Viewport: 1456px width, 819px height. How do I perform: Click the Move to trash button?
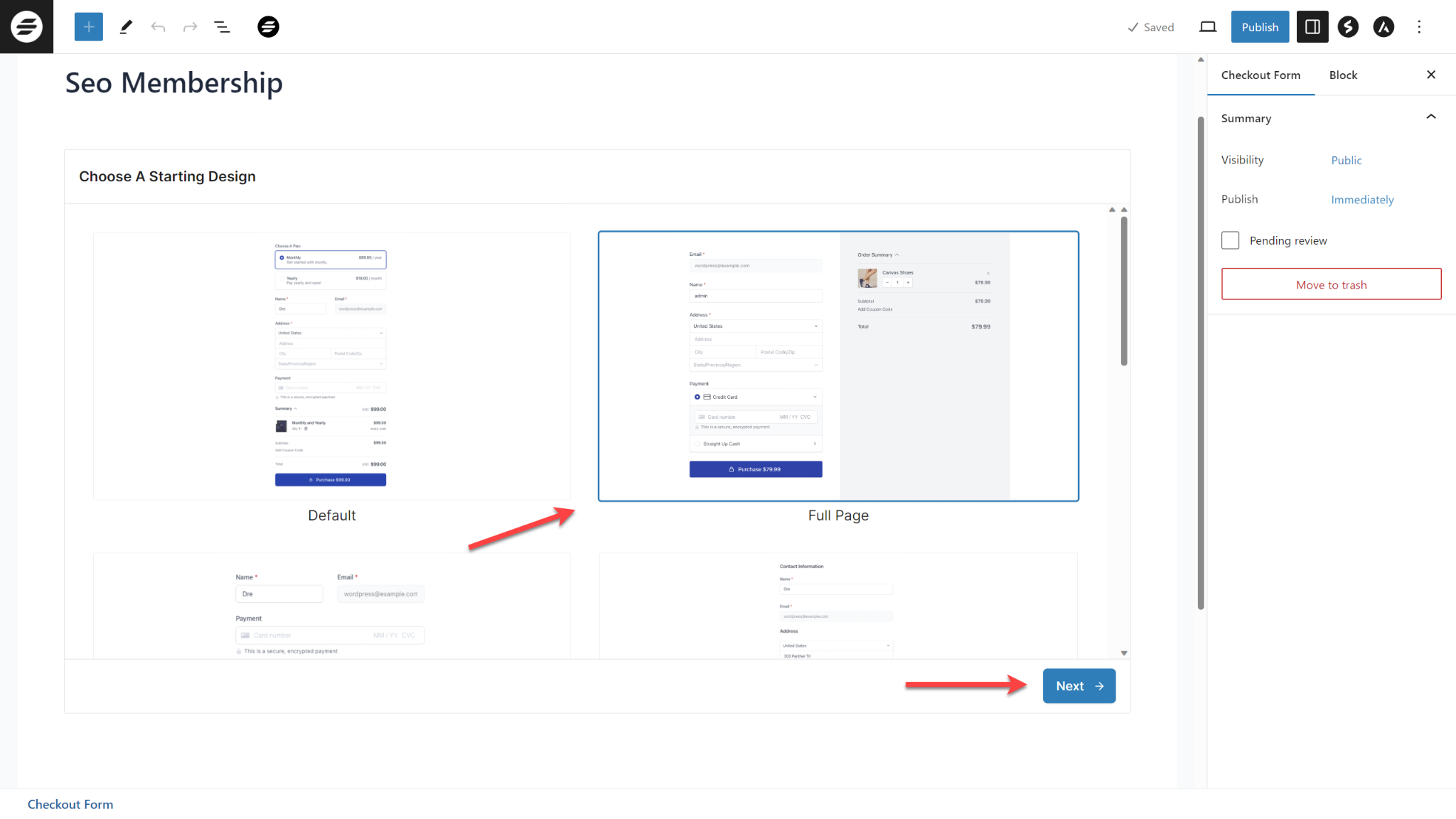tap(1331, 284)
